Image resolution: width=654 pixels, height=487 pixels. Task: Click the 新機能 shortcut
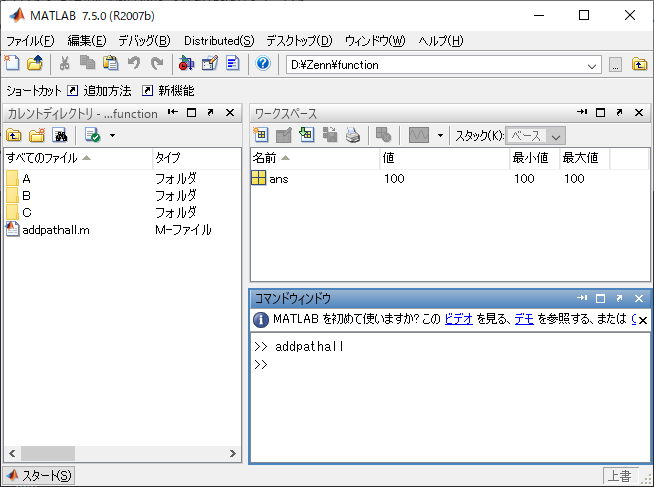[169, 90]
